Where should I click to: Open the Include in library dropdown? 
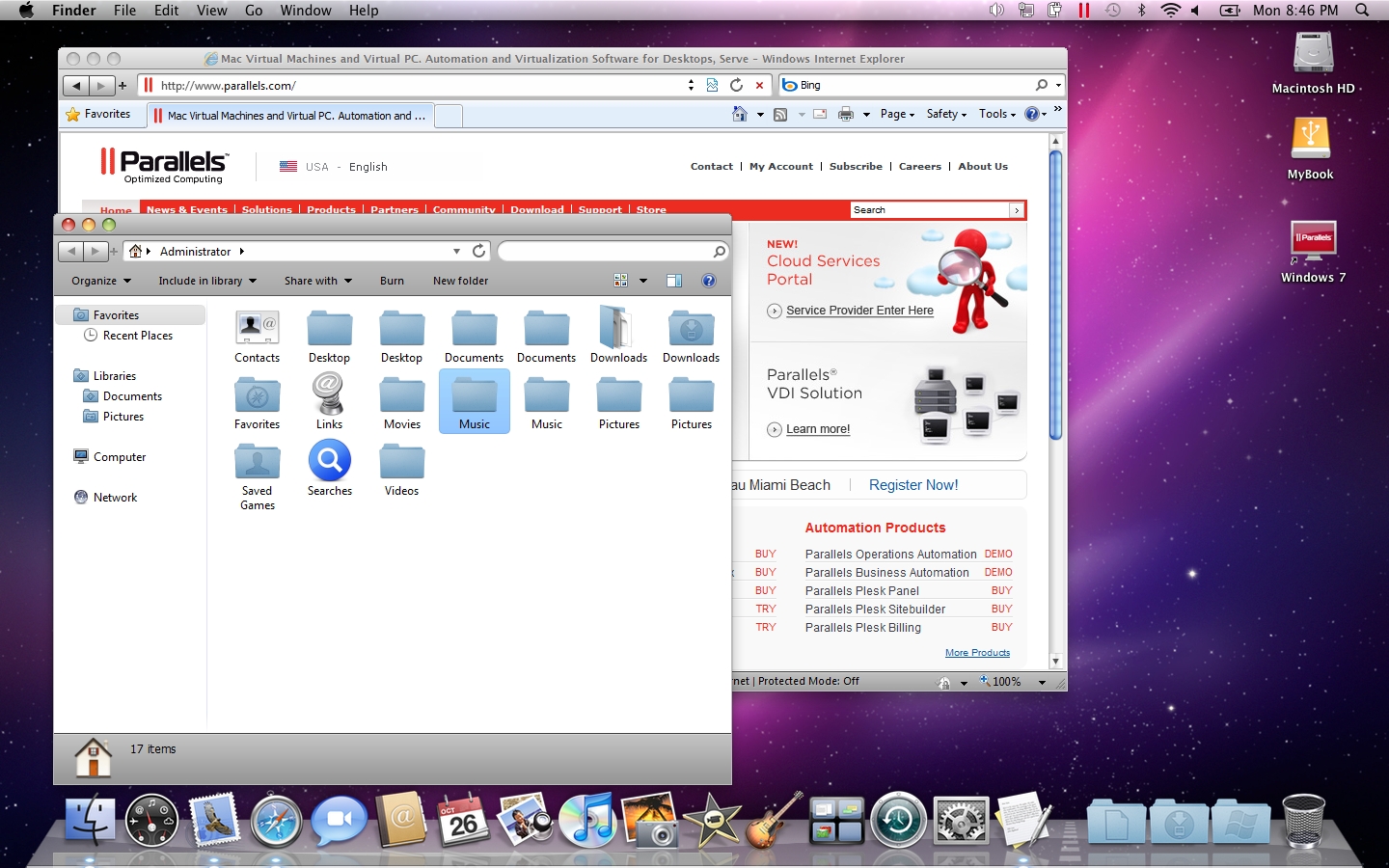pyautogui.click(x=207, y=281)
